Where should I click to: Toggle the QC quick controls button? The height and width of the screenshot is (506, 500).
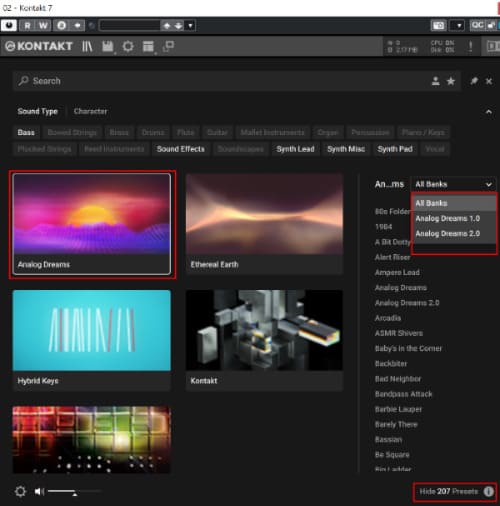tap(477, 25)
